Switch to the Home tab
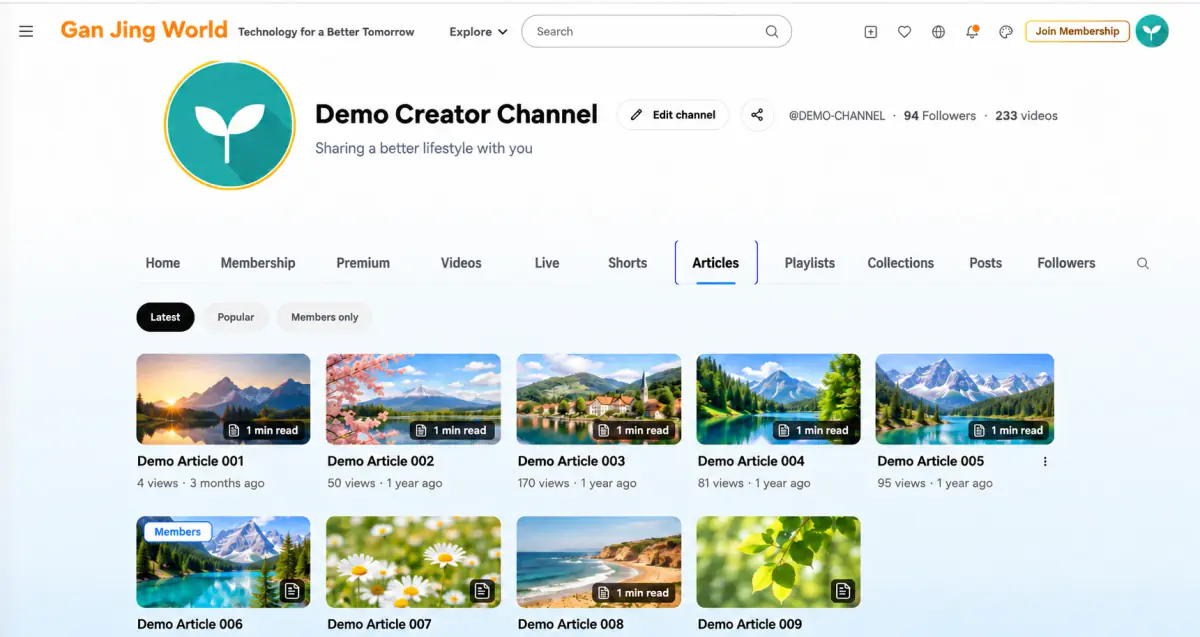The image size is (1200, 637). [x=163, y=263]
